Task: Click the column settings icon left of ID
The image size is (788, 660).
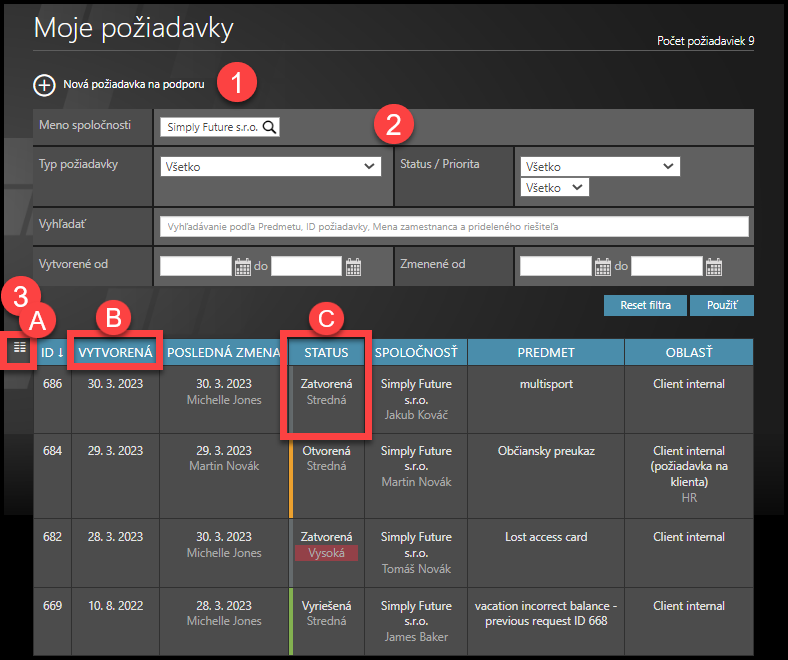Action: coord(19,348)
